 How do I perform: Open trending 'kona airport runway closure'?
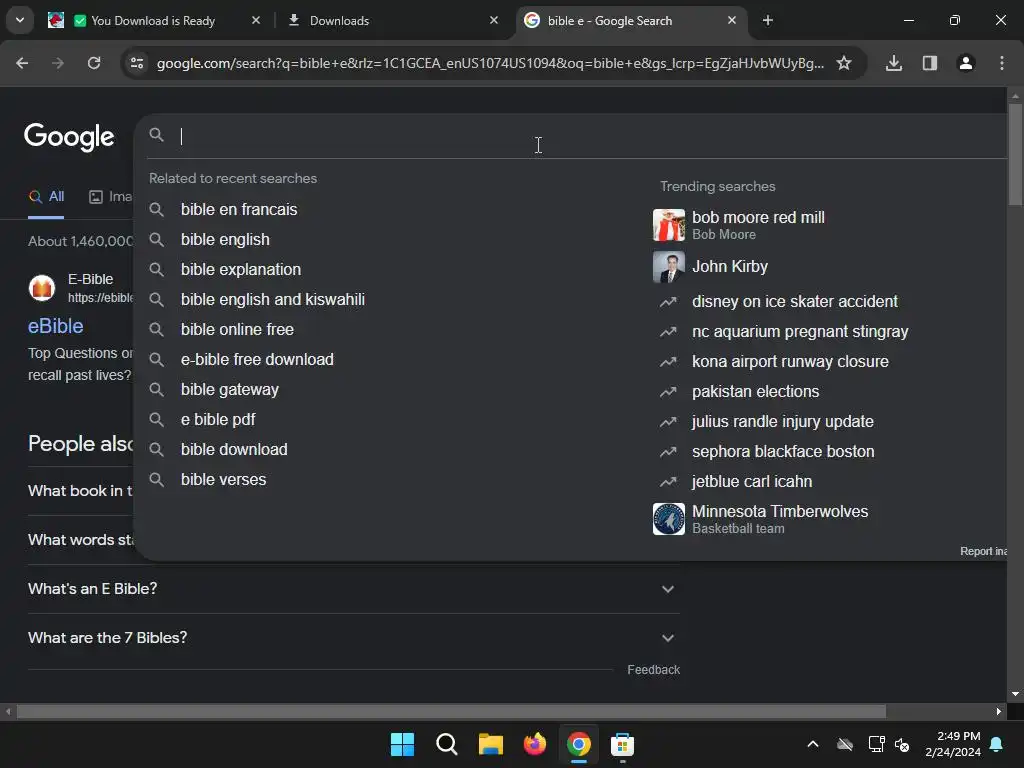[x=790, y=362]
